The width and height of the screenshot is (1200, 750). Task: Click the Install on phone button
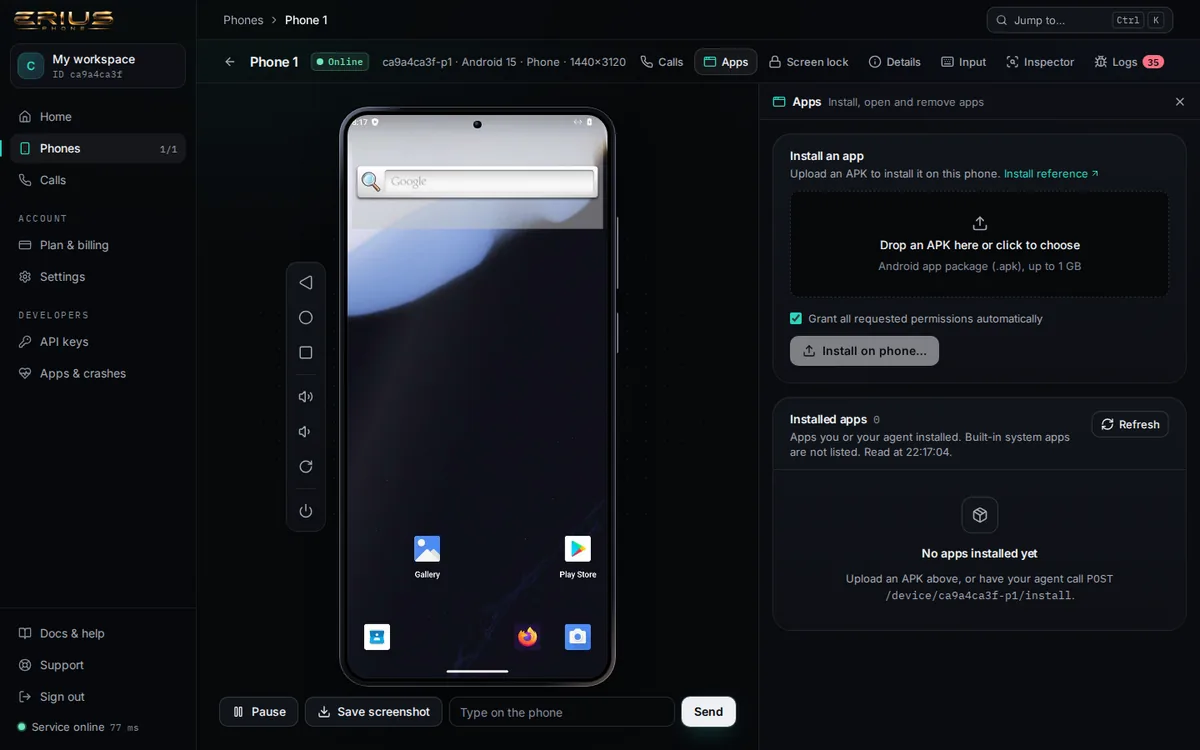point(864,351)
